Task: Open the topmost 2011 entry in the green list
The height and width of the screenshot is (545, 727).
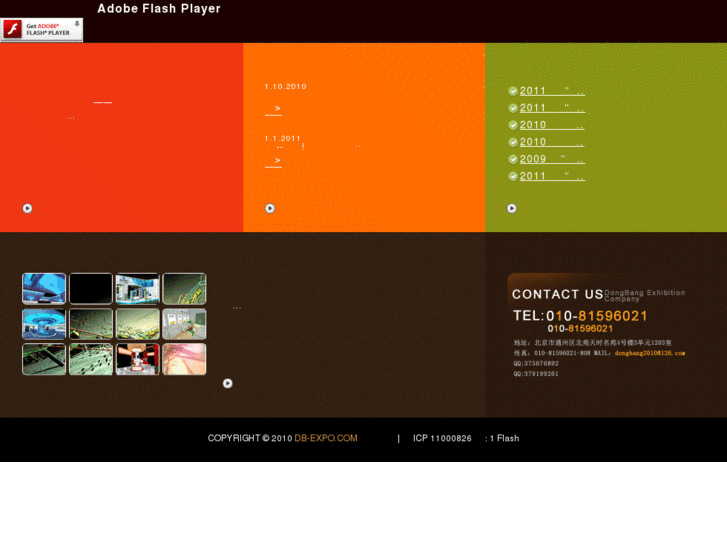Action: (552, 91)
